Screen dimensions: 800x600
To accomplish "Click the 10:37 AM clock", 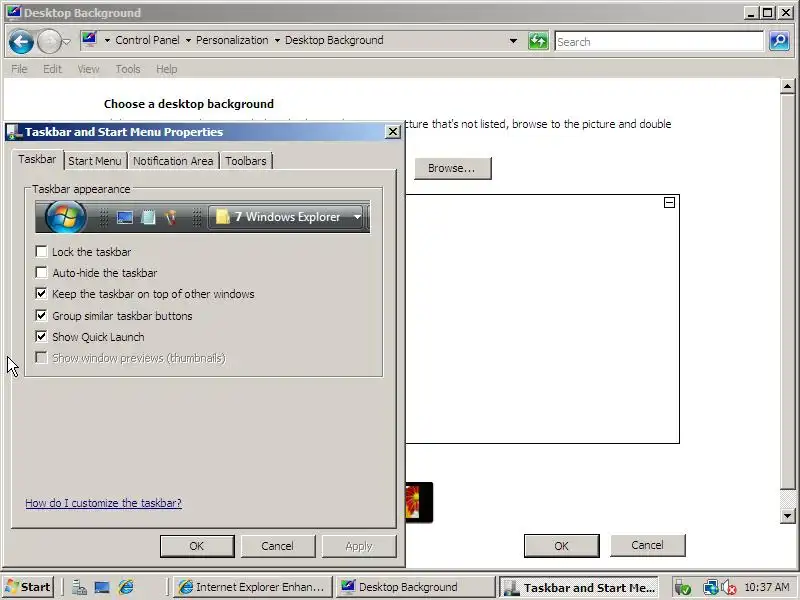I will tap(767, 587).
